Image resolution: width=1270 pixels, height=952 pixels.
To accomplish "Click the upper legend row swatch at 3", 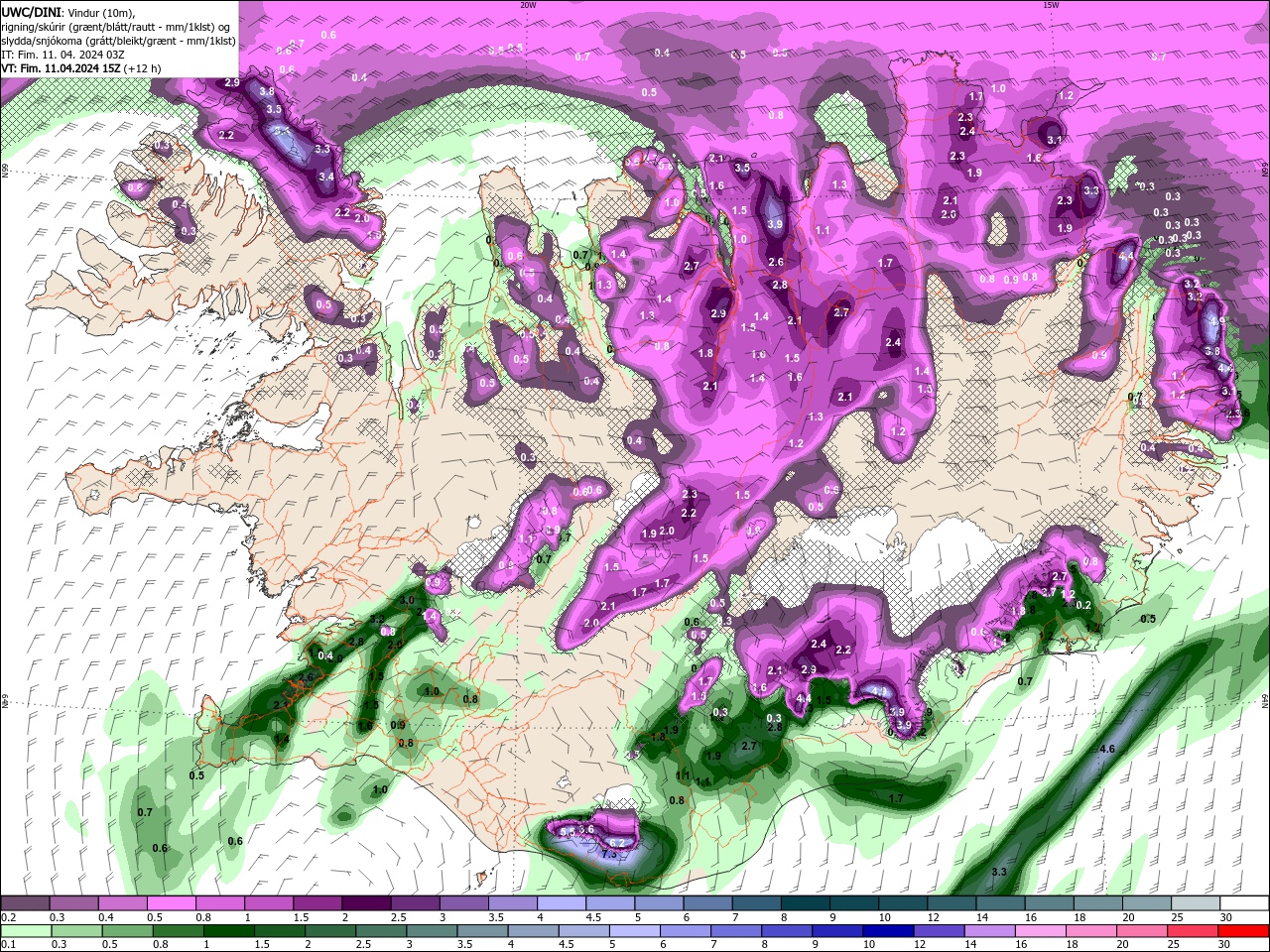I will pyautogui.click(x=463, y=903).
